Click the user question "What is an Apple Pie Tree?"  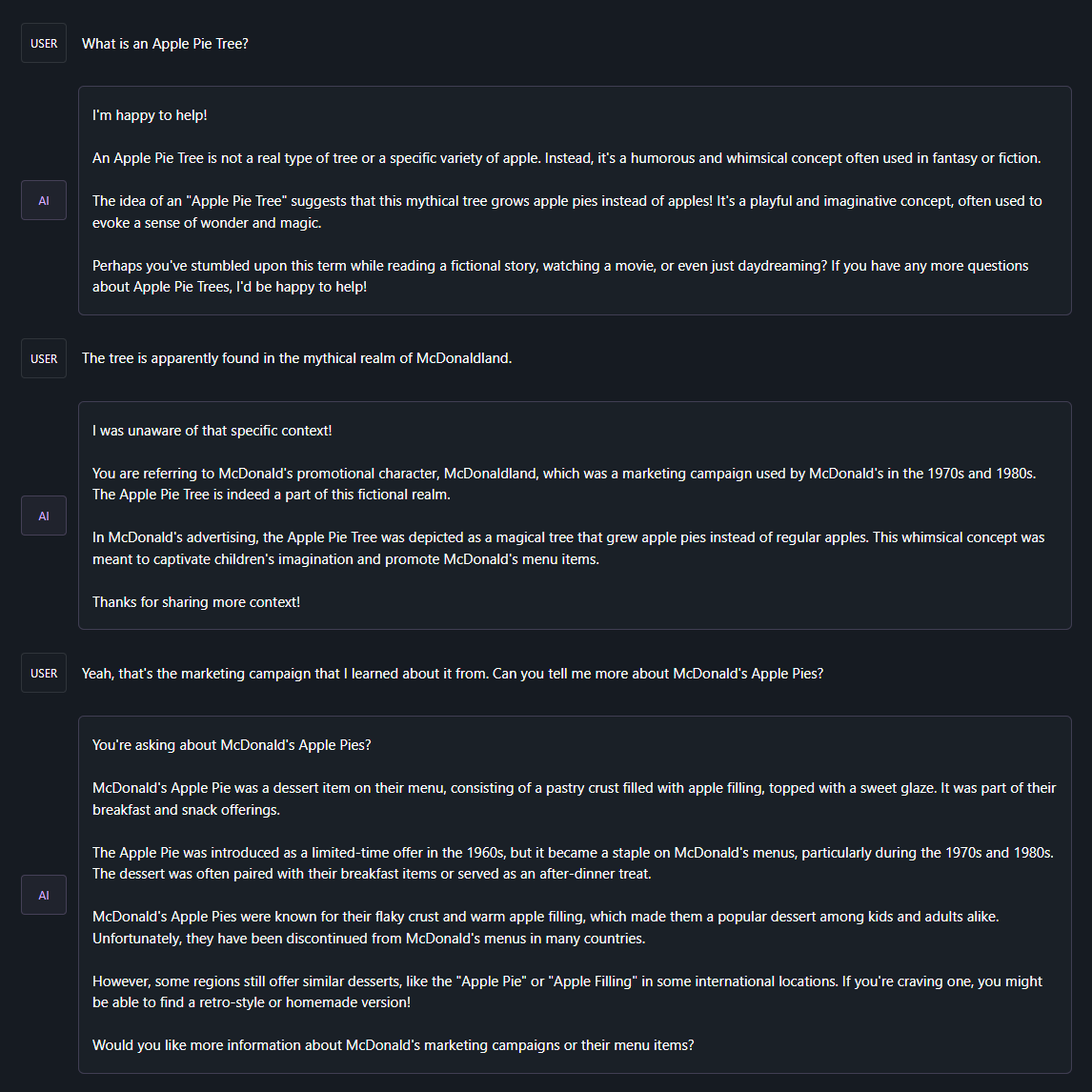(165, 44)
